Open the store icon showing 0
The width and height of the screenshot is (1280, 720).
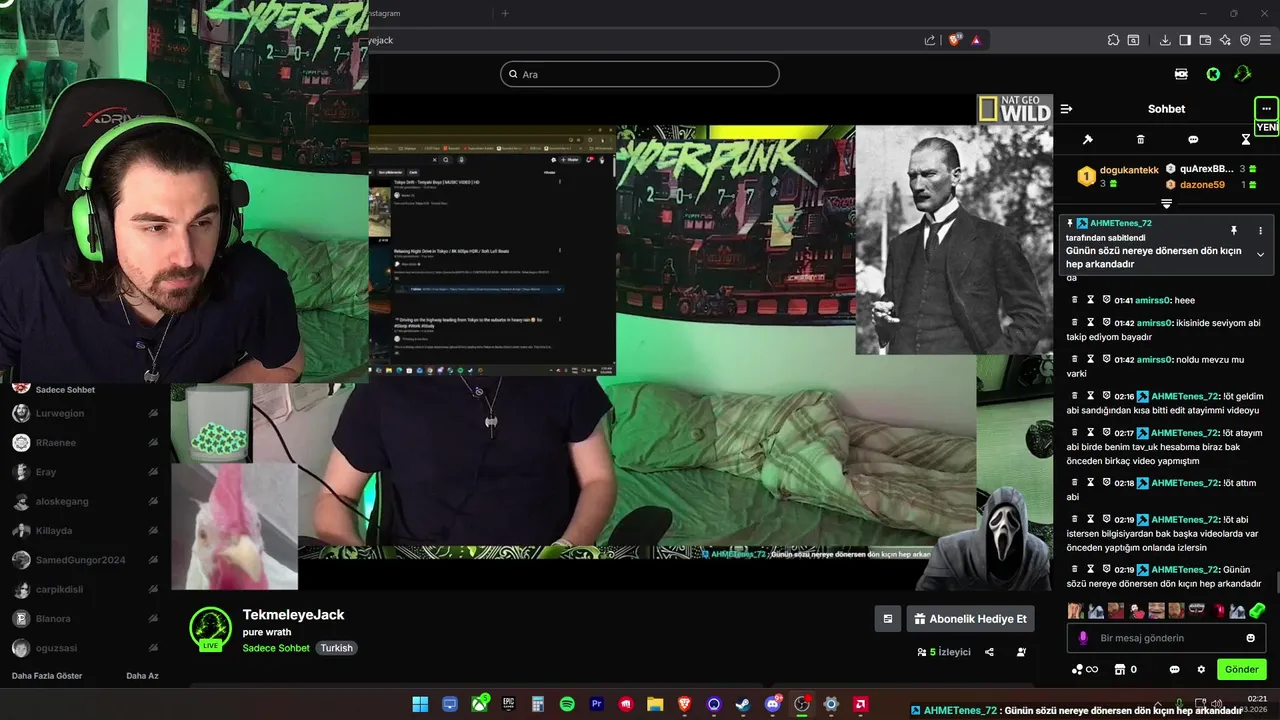[1126, 669]
